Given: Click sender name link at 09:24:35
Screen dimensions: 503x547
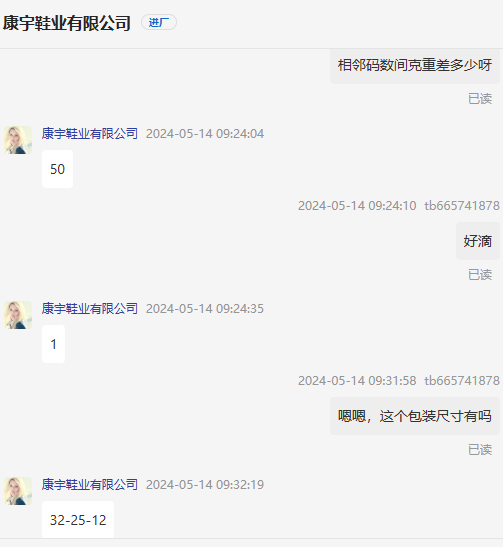Looking at the screenshot, I should 90,309.
